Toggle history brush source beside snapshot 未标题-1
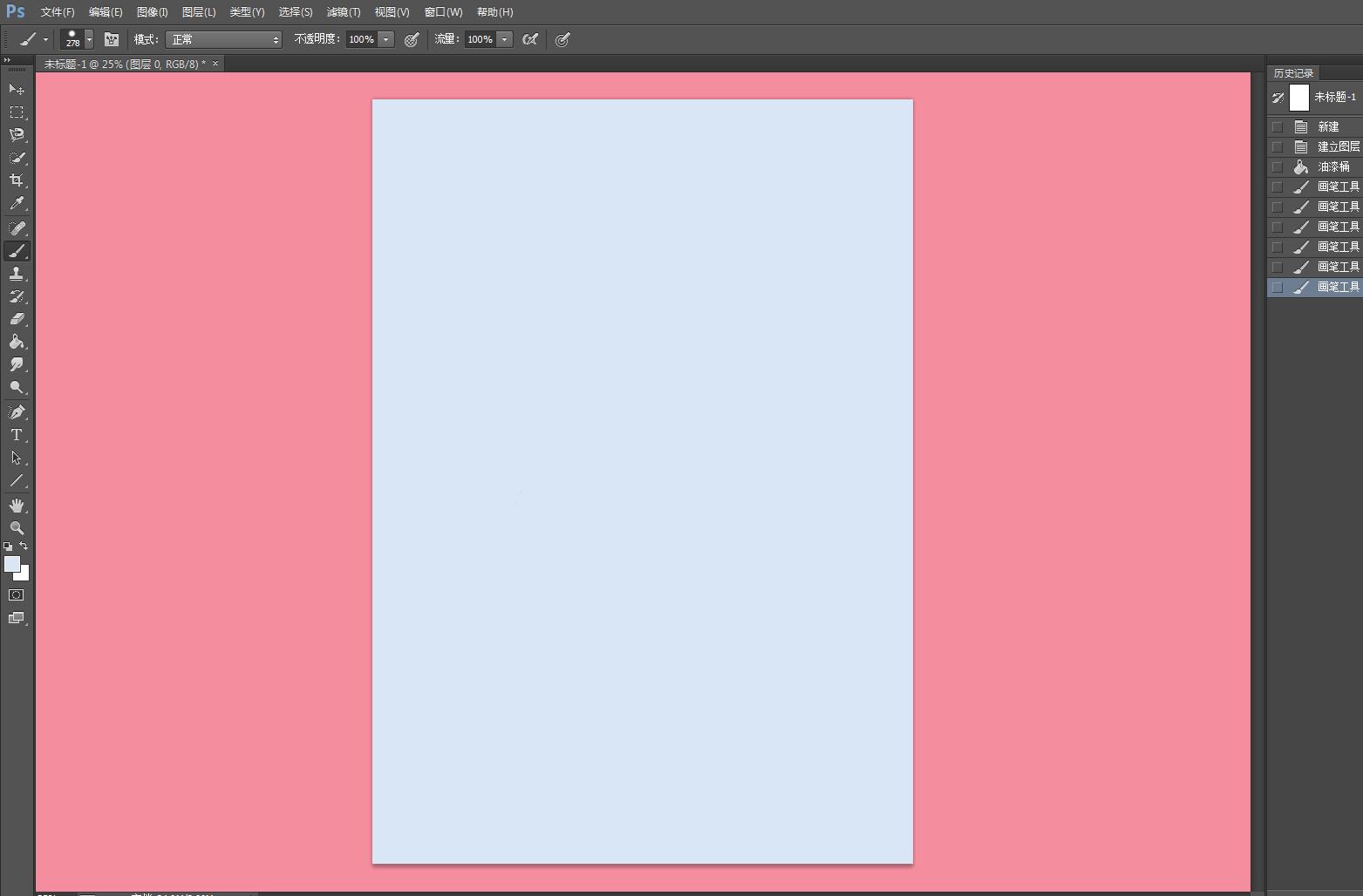The height and width of the screenshot is (896, 1363). click(1278, 98)
